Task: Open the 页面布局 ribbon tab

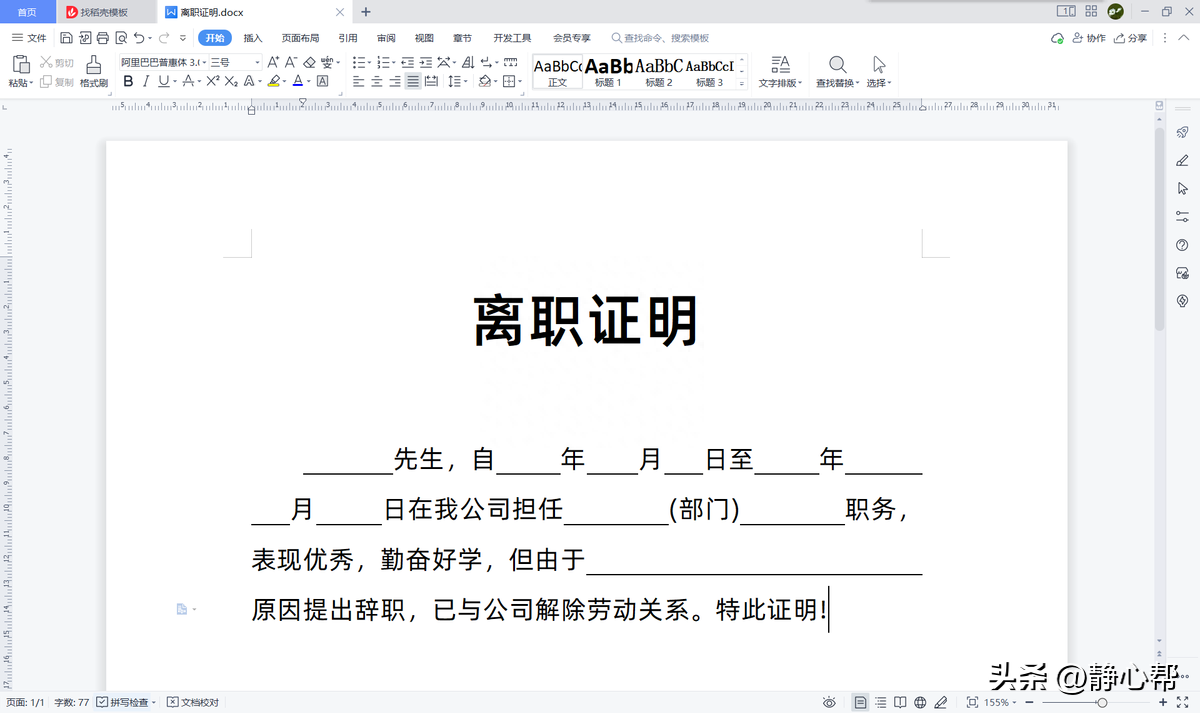Action: click(x=300, y=37)
